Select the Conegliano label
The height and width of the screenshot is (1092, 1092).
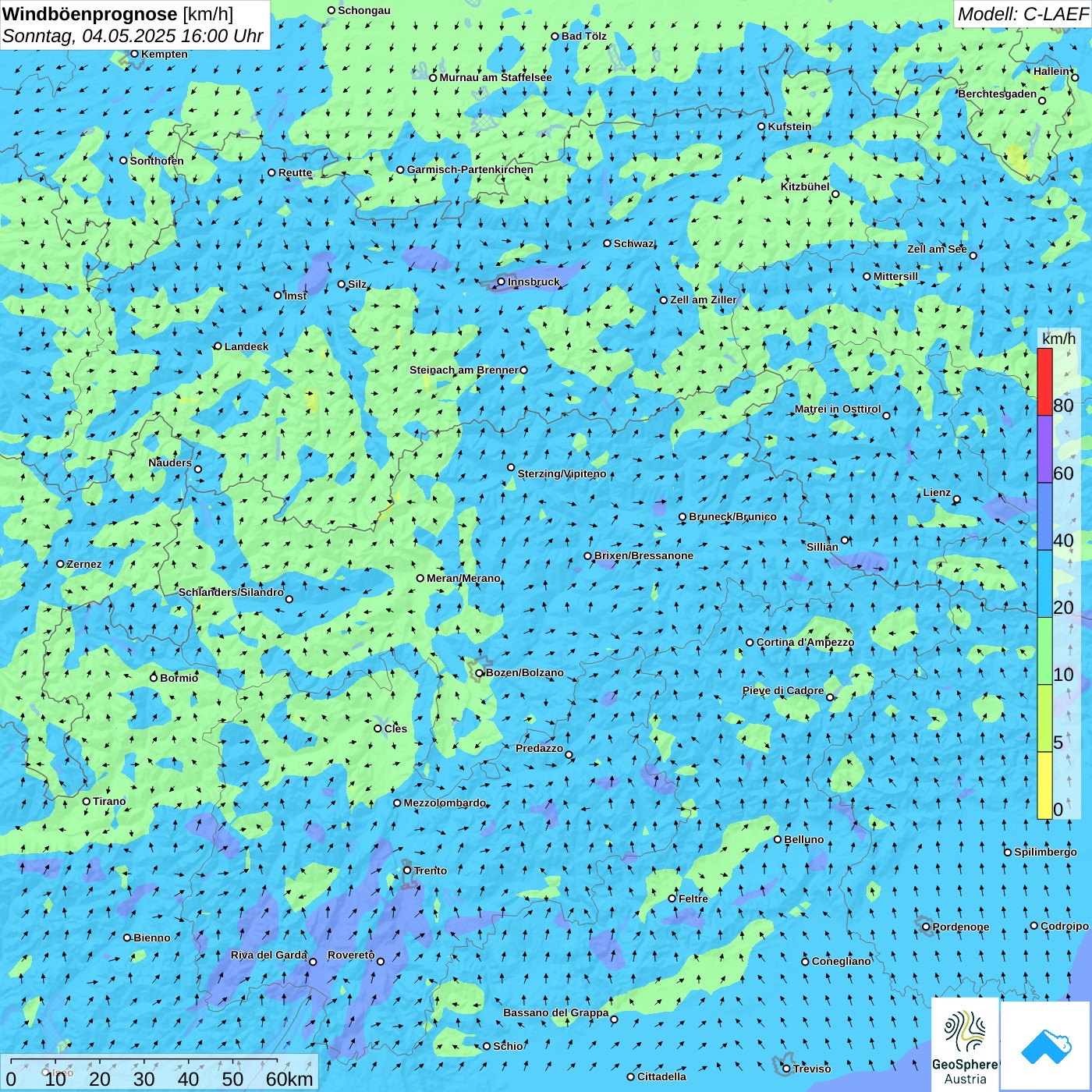tap(841, 961)
